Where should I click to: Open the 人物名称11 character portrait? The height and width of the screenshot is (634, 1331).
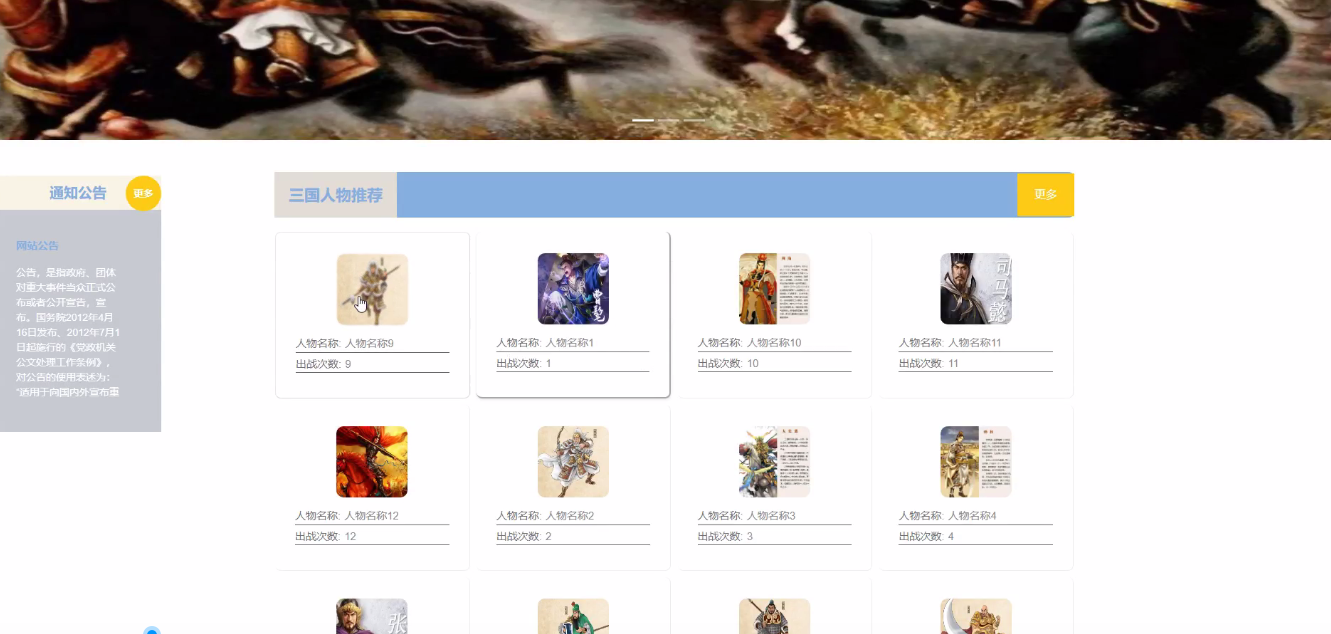click(x=976, y=288)
